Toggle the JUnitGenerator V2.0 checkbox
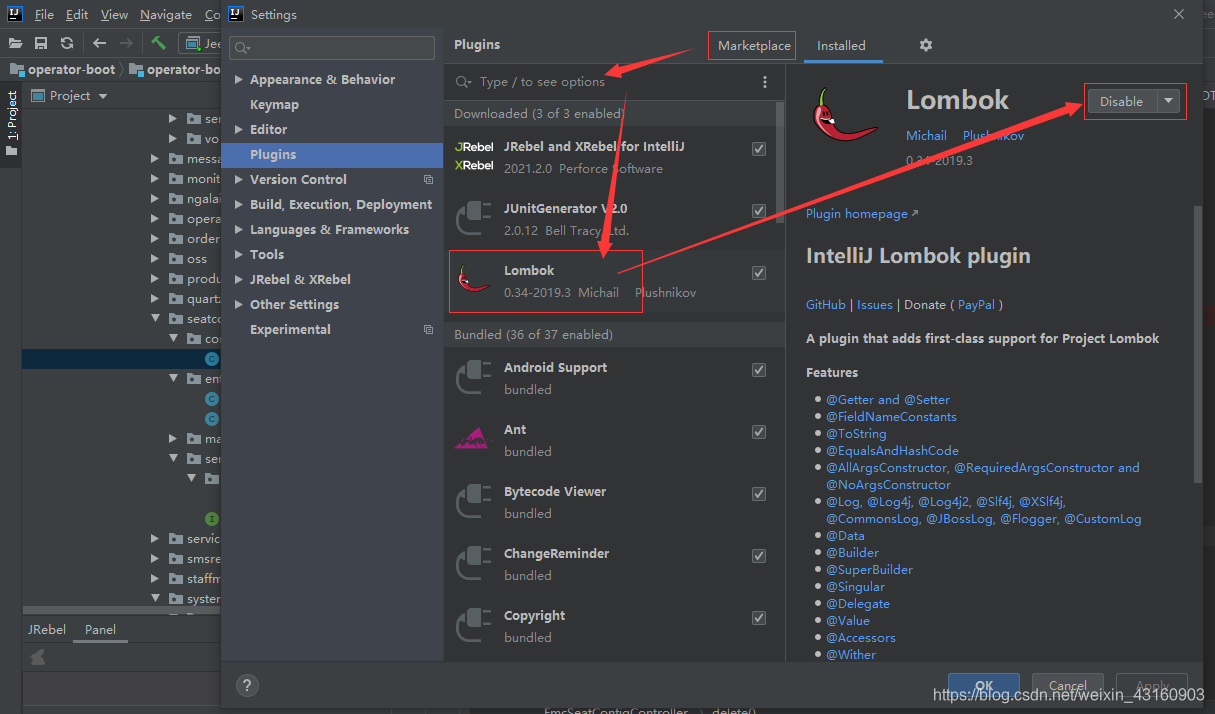 [759, 211]
